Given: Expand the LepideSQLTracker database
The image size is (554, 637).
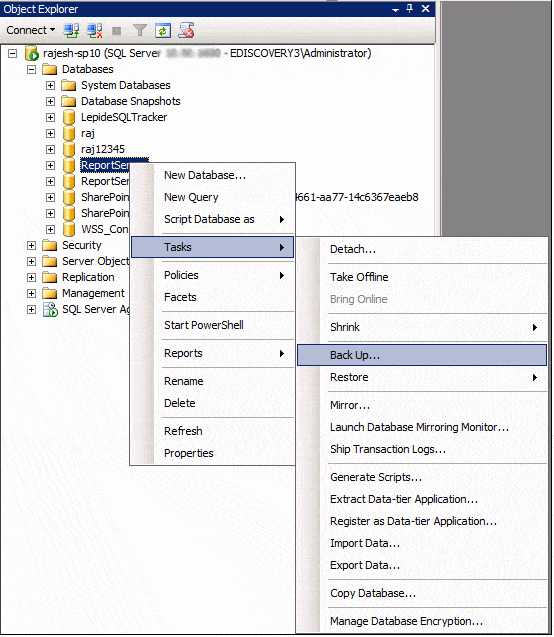Looking at the screenshot, I should [x=50, y=117].
